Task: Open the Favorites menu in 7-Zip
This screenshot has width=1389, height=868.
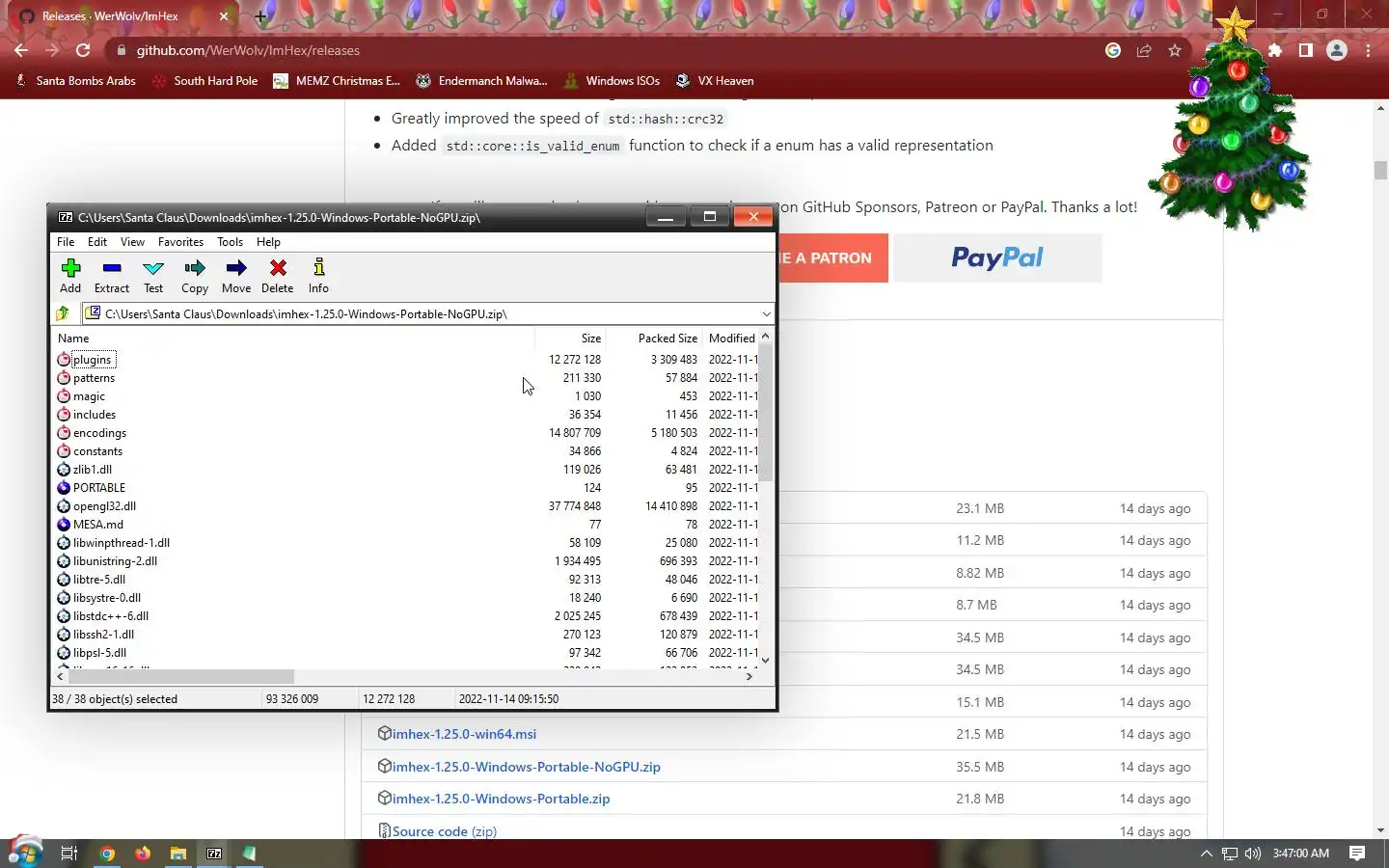Action: pyautogui.click(x=180, y=242)
